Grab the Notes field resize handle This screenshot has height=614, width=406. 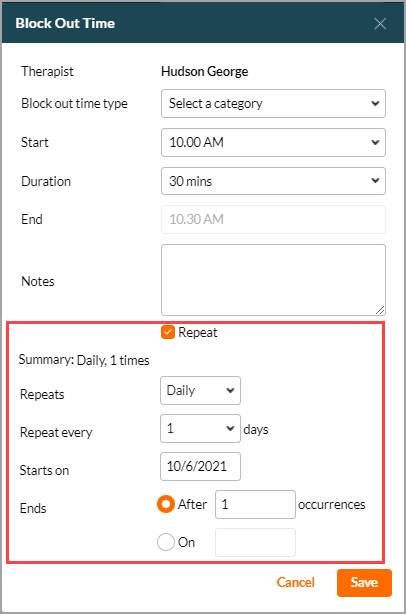[380, 310]
